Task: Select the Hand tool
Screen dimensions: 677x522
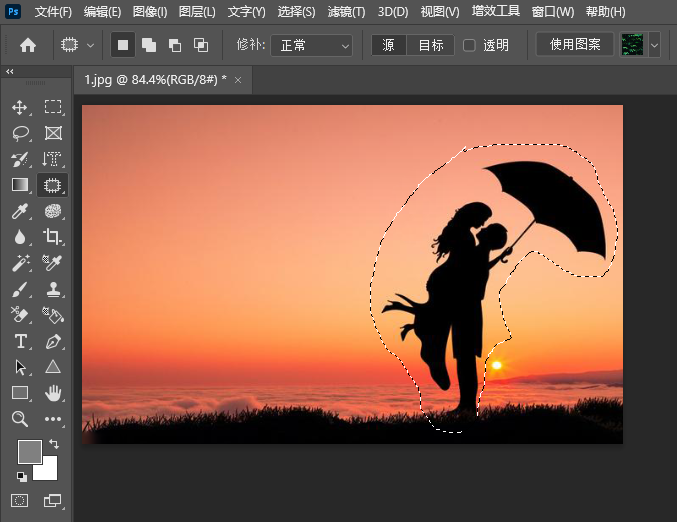Action: [x=53, y=393]
